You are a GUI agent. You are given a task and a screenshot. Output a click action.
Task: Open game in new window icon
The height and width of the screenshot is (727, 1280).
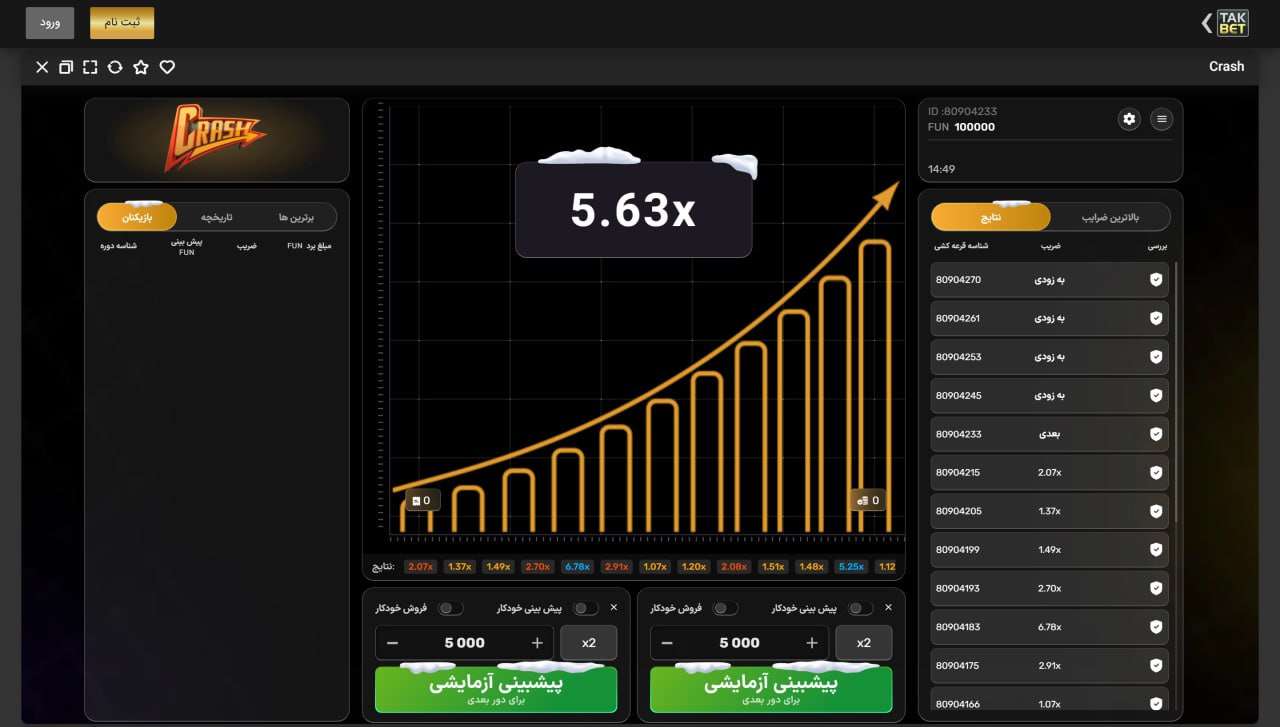66,67
